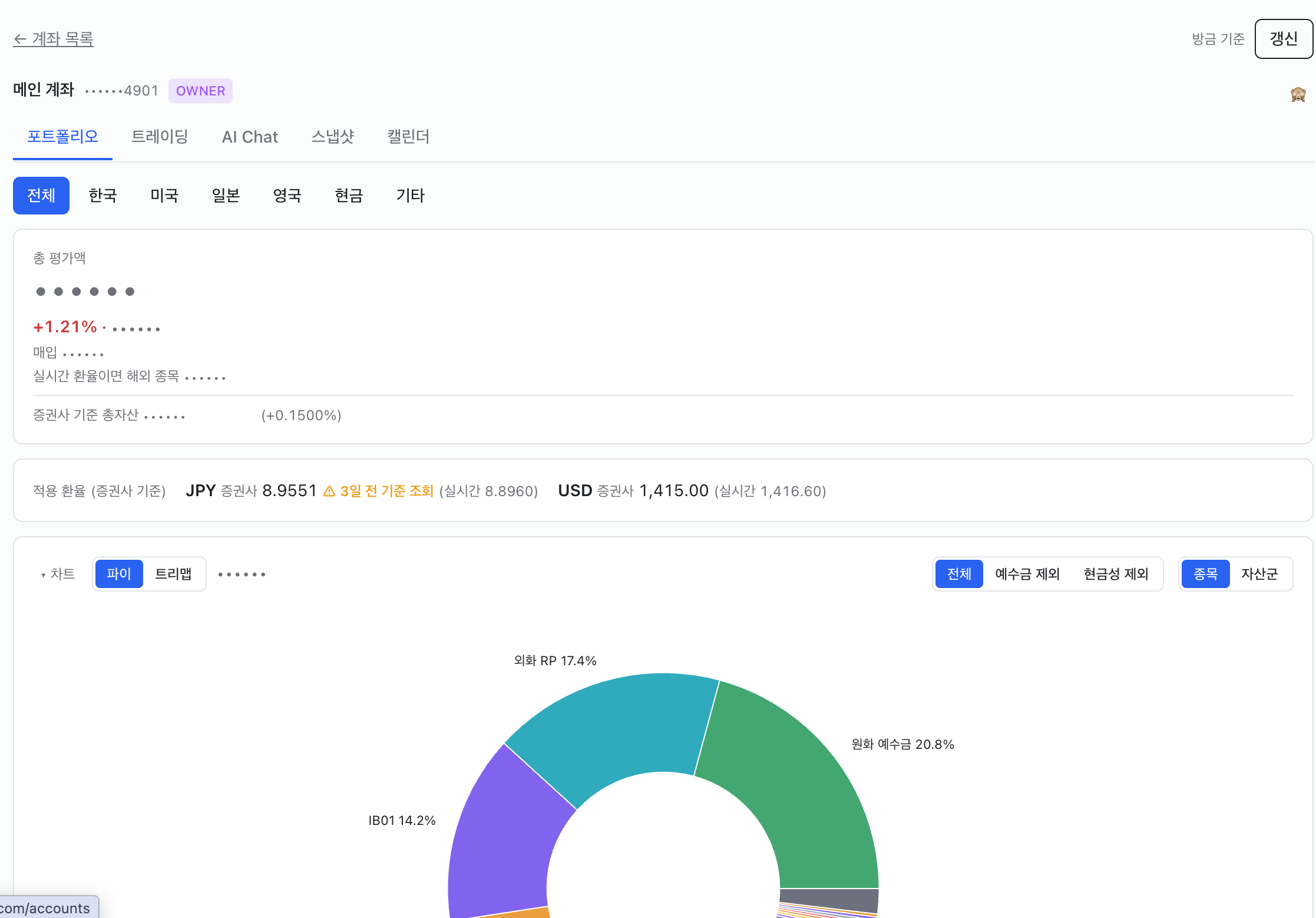Click the 갱신 refresh button
Image resolution: width=1316 pixels, height=918 pixels.
click(1284, 39)
